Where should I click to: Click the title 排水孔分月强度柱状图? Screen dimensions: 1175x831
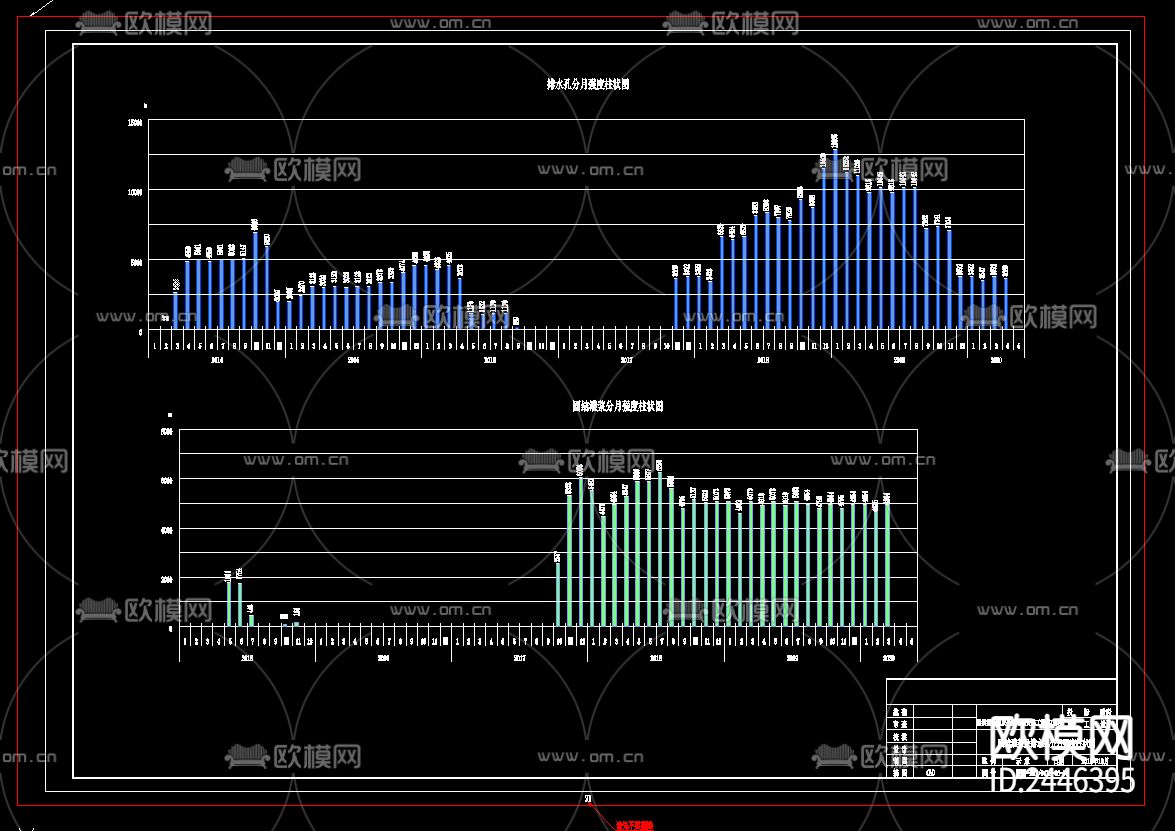[x=588, y=85]
